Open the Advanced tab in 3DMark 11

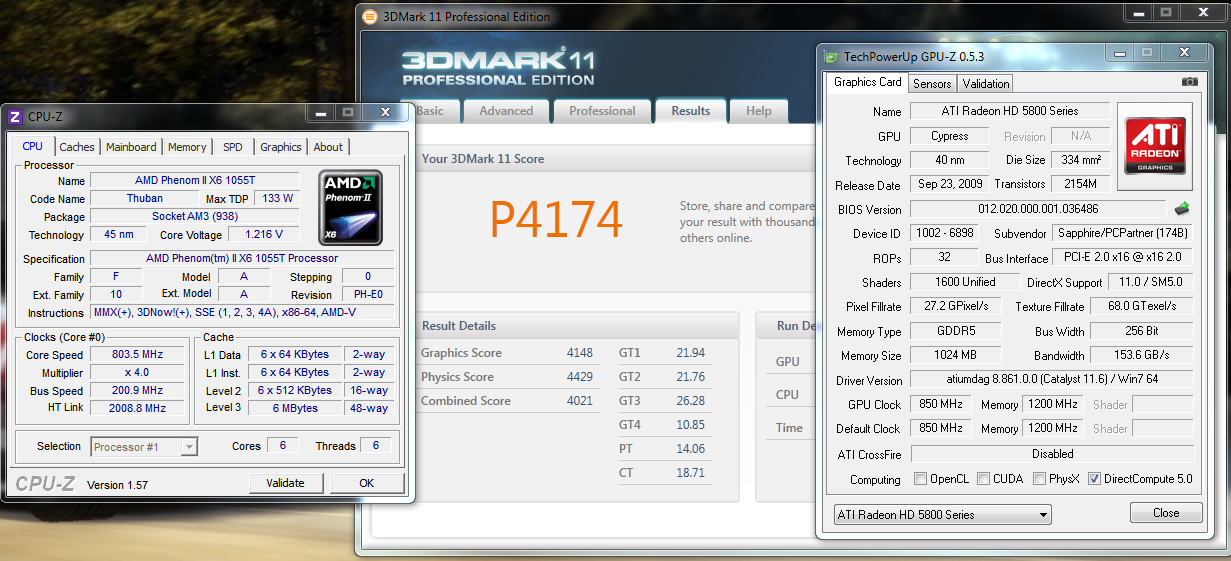coord(506,111)
